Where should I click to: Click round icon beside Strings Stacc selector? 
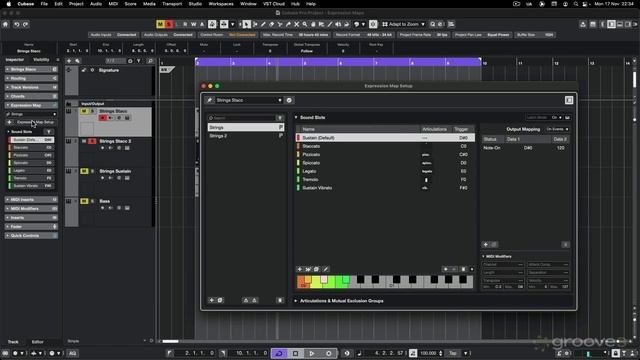289,100
